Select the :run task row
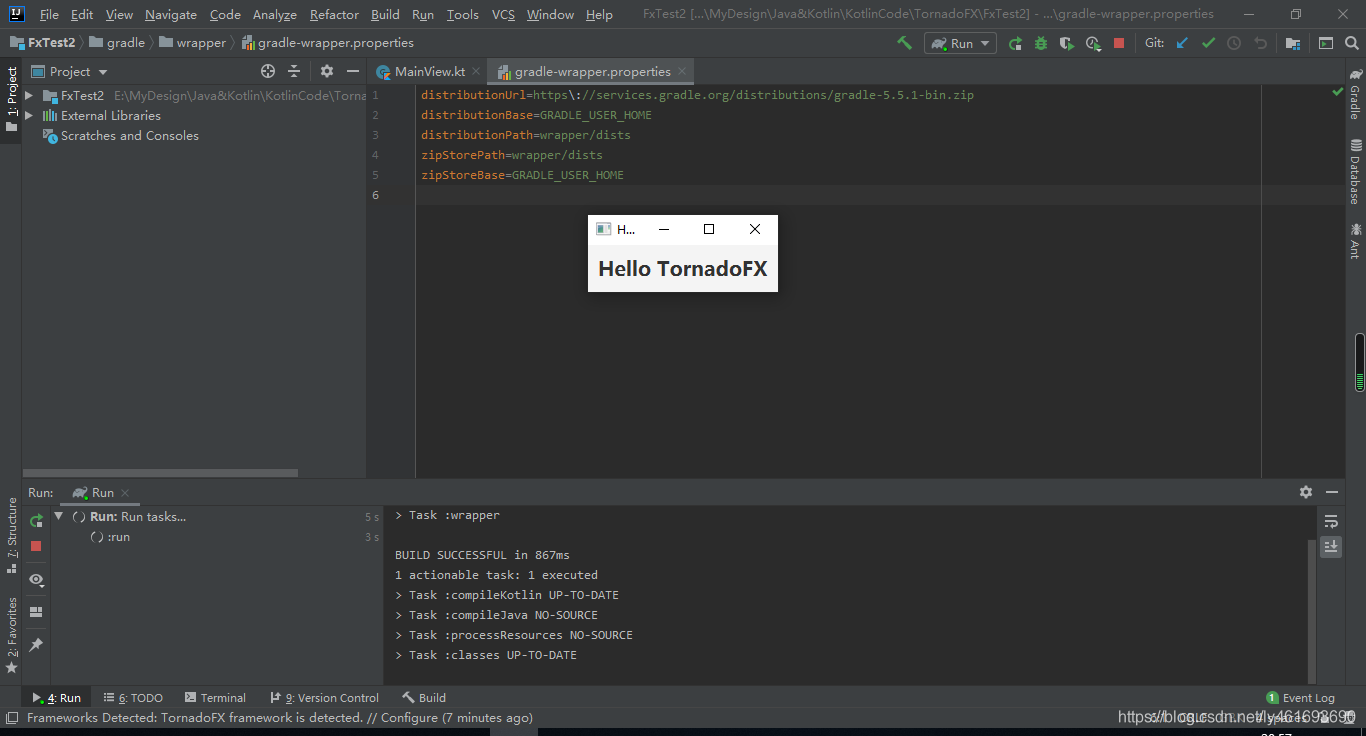1366x736 pixels. [215, 537]
